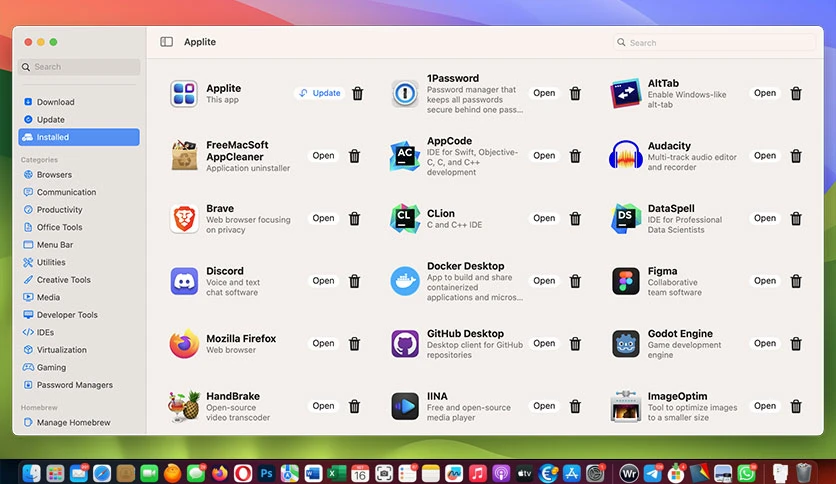The width and height of the screenshot is (836, 484).
Task: Uninstall AppCode using its trash icon
Action: pyautogui.click(x=575, y=156)
